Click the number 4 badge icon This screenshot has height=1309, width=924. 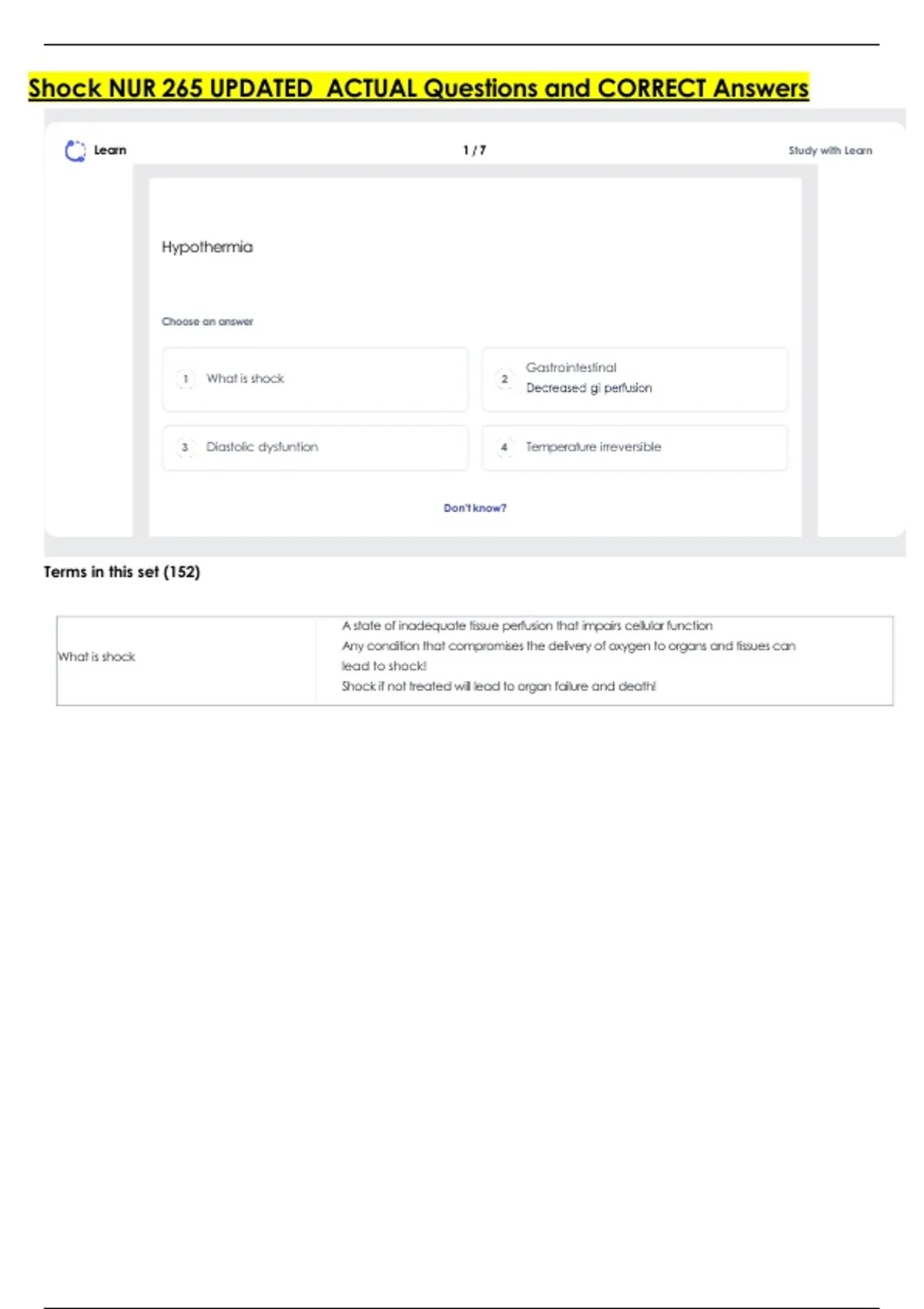click(504, 447)
